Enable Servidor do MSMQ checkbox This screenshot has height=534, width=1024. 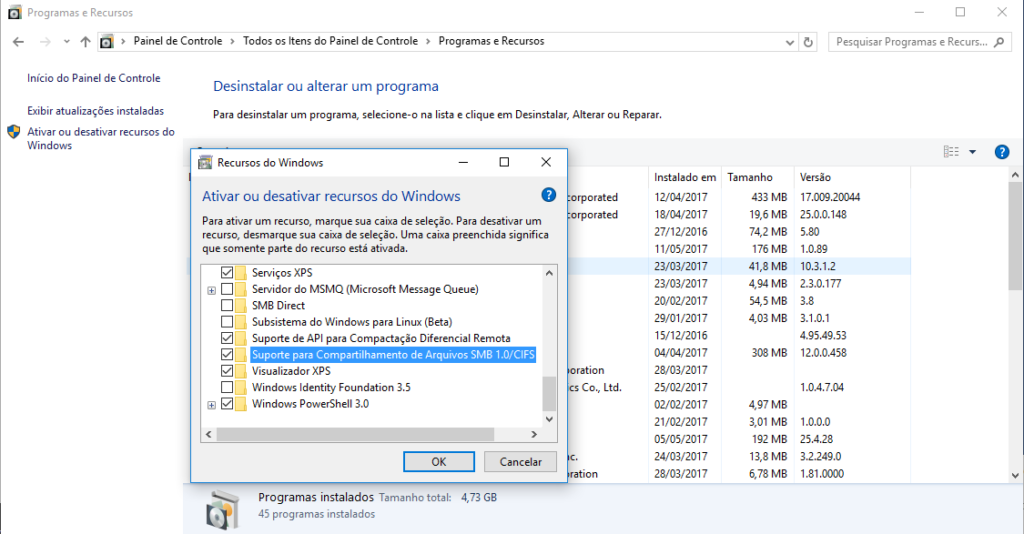point(227,289)
